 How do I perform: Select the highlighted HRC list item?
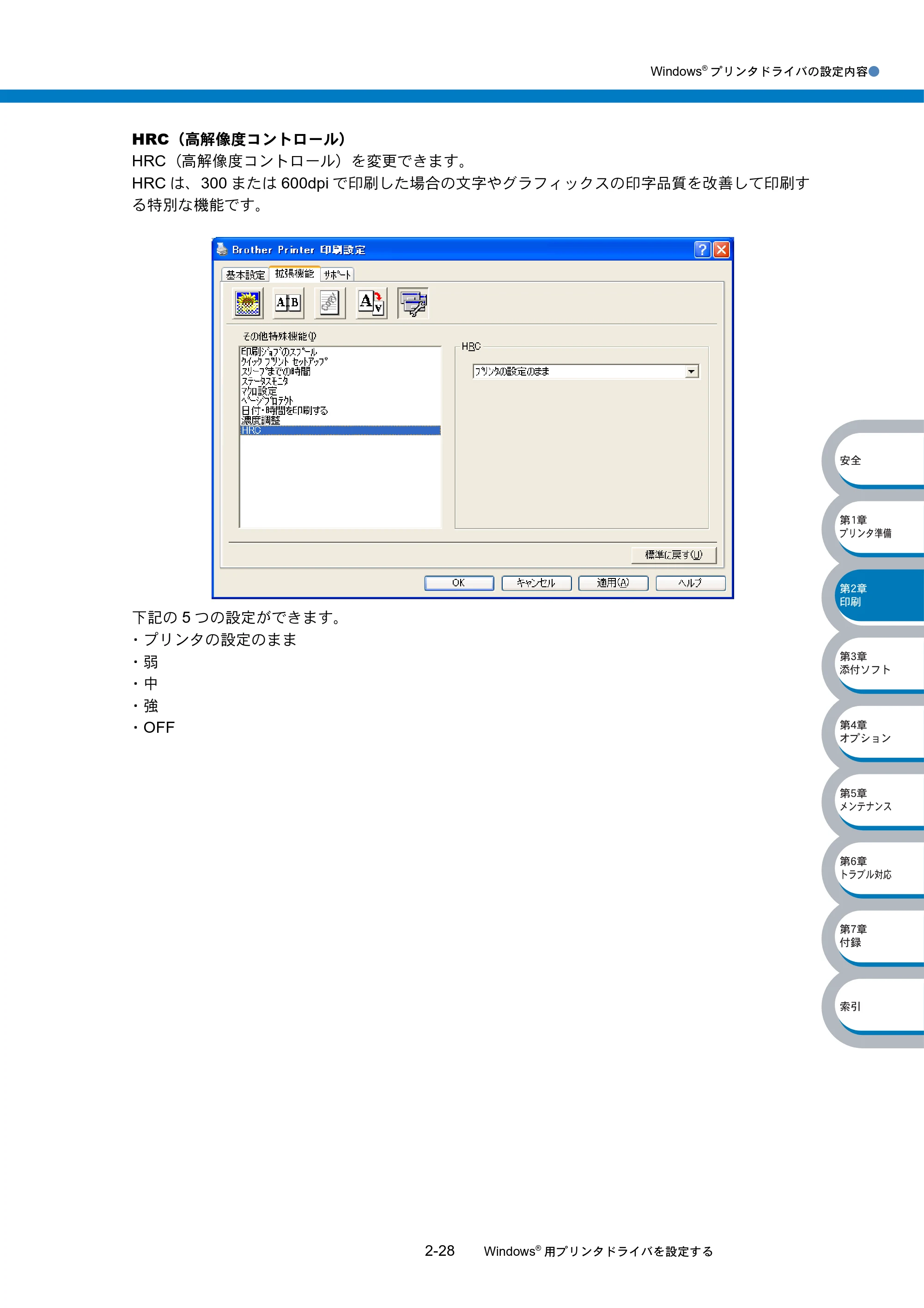coord(340,430)
